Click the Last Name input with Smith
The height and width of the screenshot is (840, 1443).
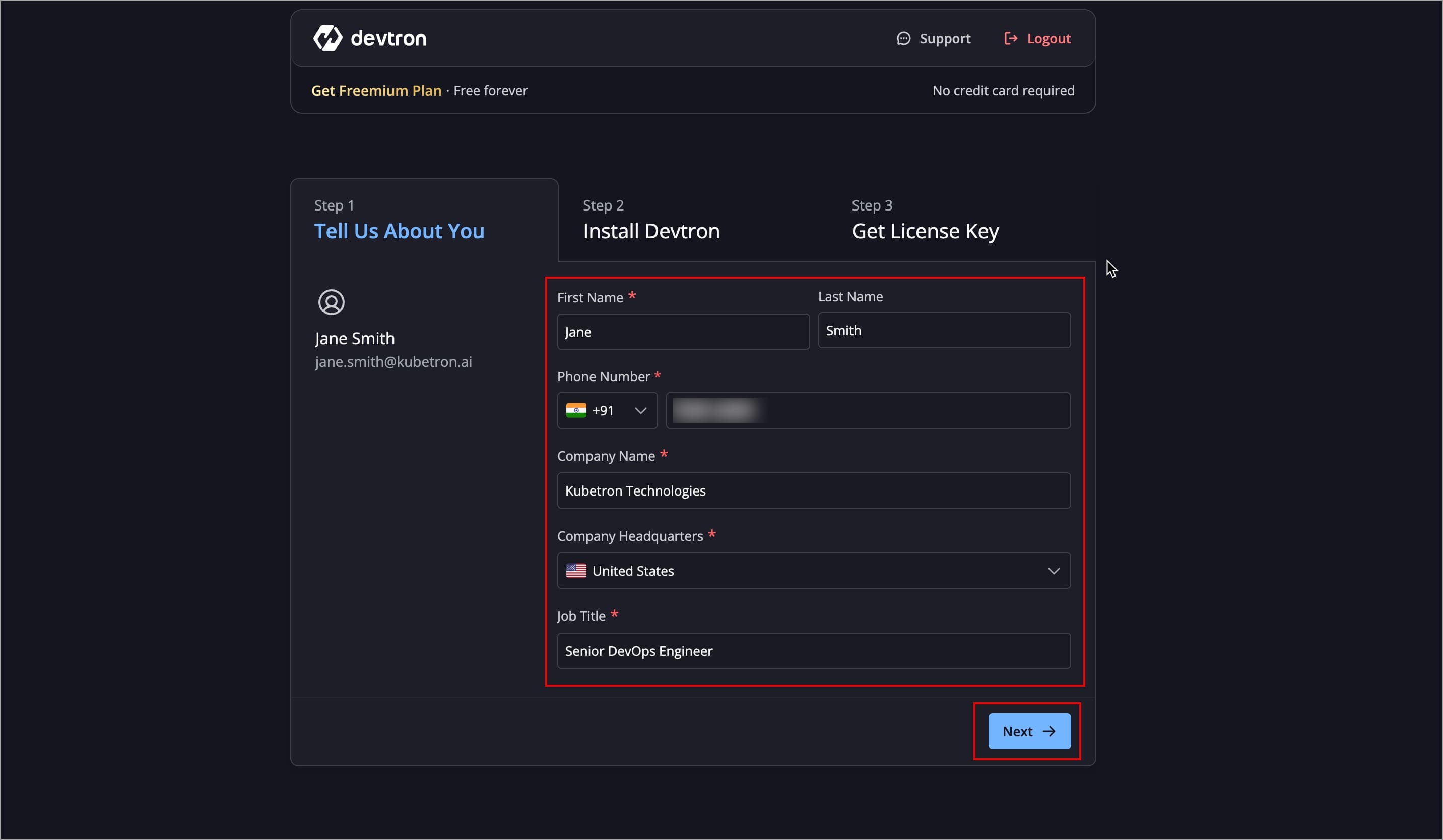(x=944, y=331)
